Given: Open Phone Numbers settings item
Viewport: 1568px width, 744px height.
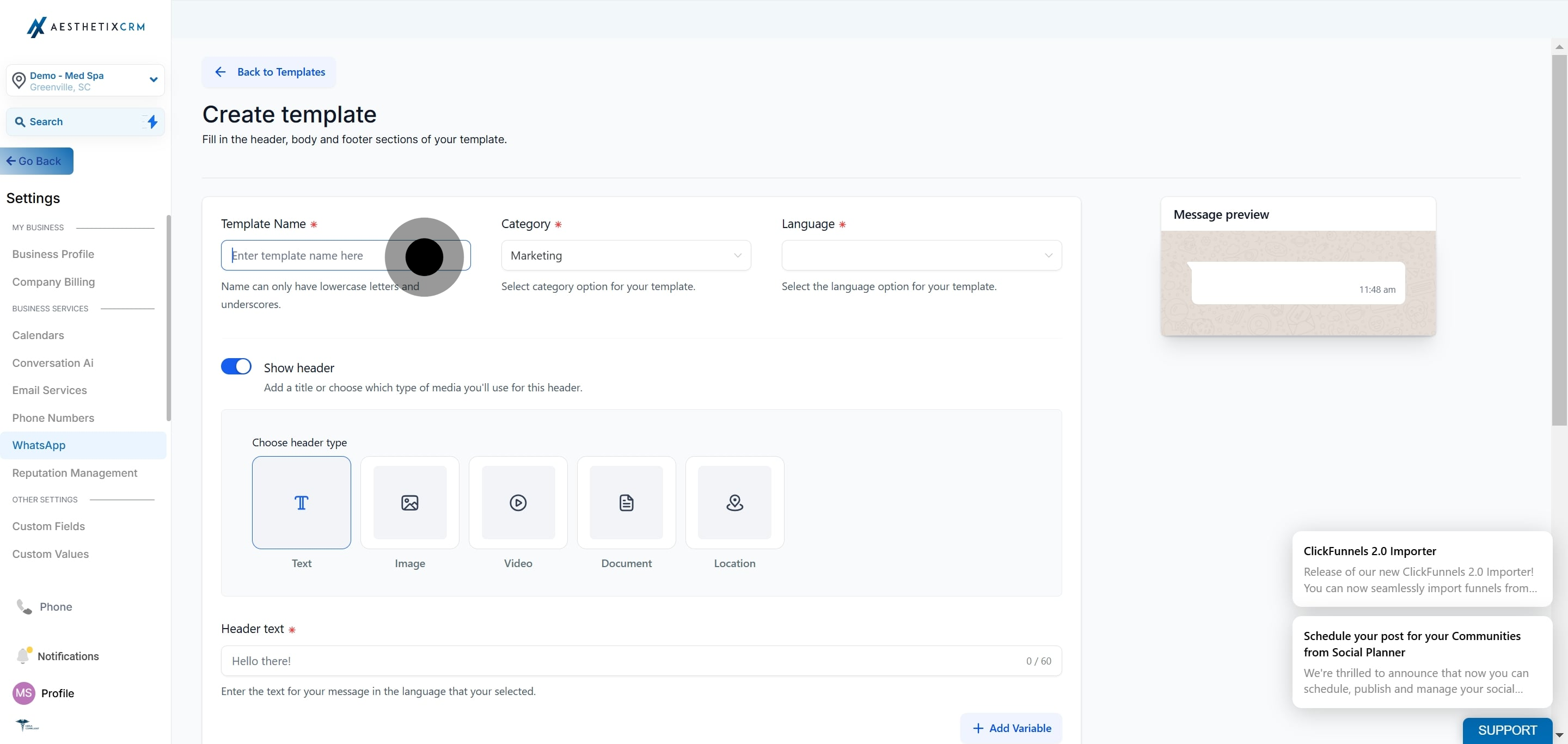Looking at the screenshot, I should pos(53,418).
